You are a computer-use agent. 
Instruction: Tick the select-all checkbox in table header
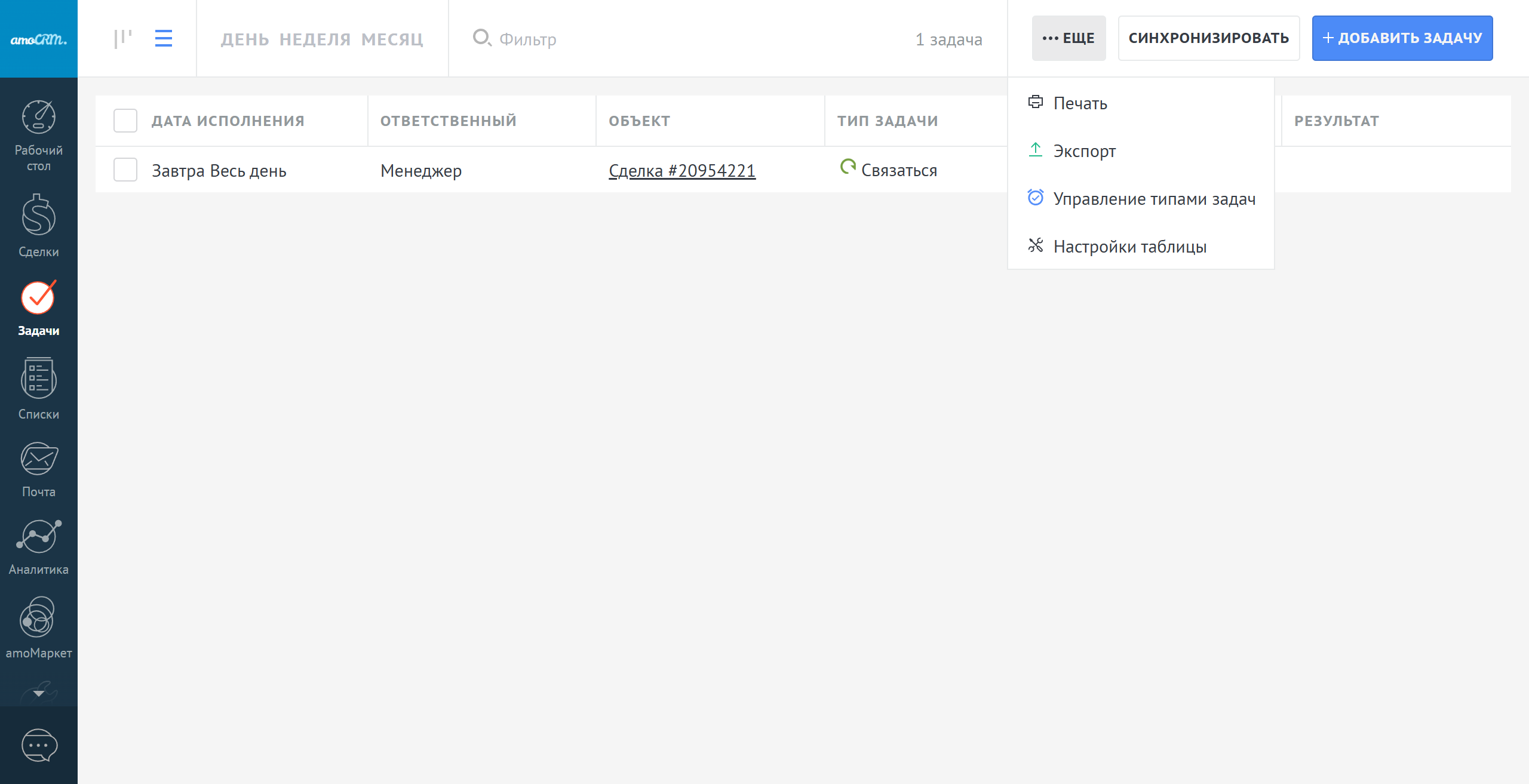(x=125, y=121)
